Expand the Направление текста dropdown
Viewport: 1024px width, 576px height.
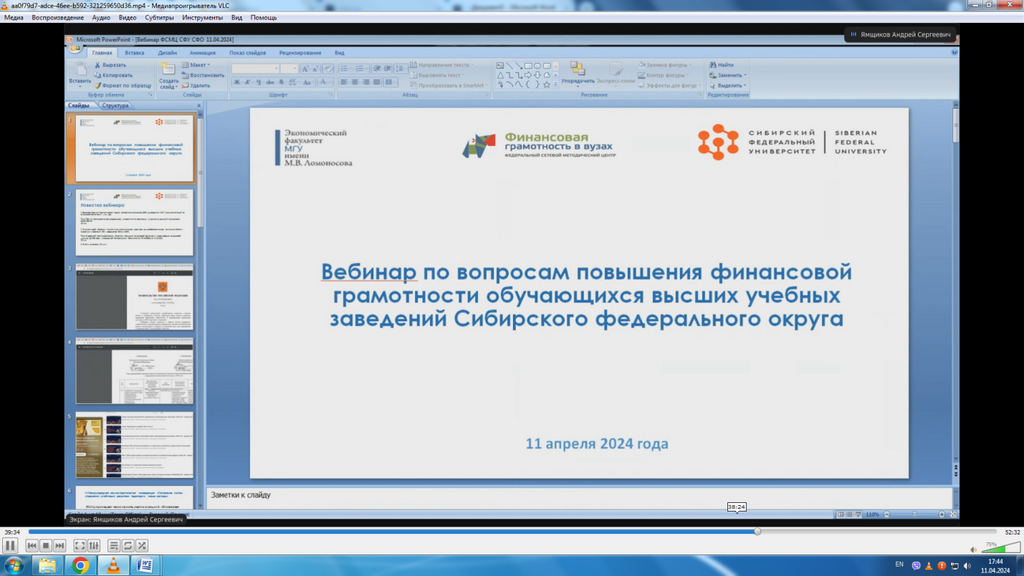(x=441, y=65)
